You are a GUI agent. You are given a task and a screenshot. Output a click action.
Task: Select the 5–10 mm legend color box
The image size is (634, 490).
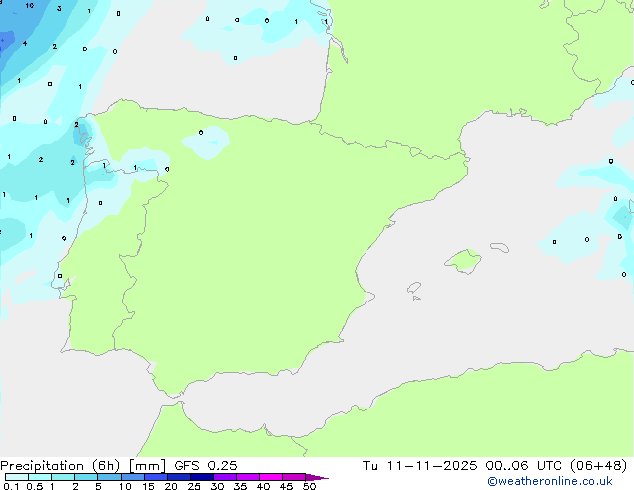tap(109, 477)
